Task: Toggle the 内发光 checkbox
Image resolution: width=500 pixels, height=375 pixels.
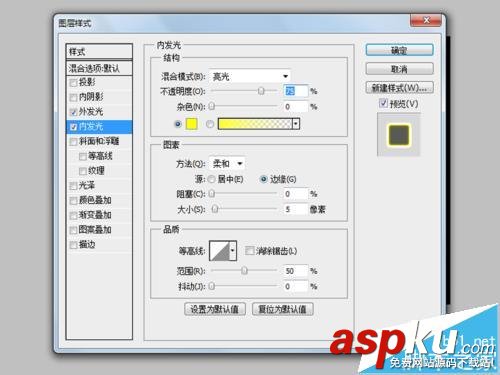Action: point(73,127)
